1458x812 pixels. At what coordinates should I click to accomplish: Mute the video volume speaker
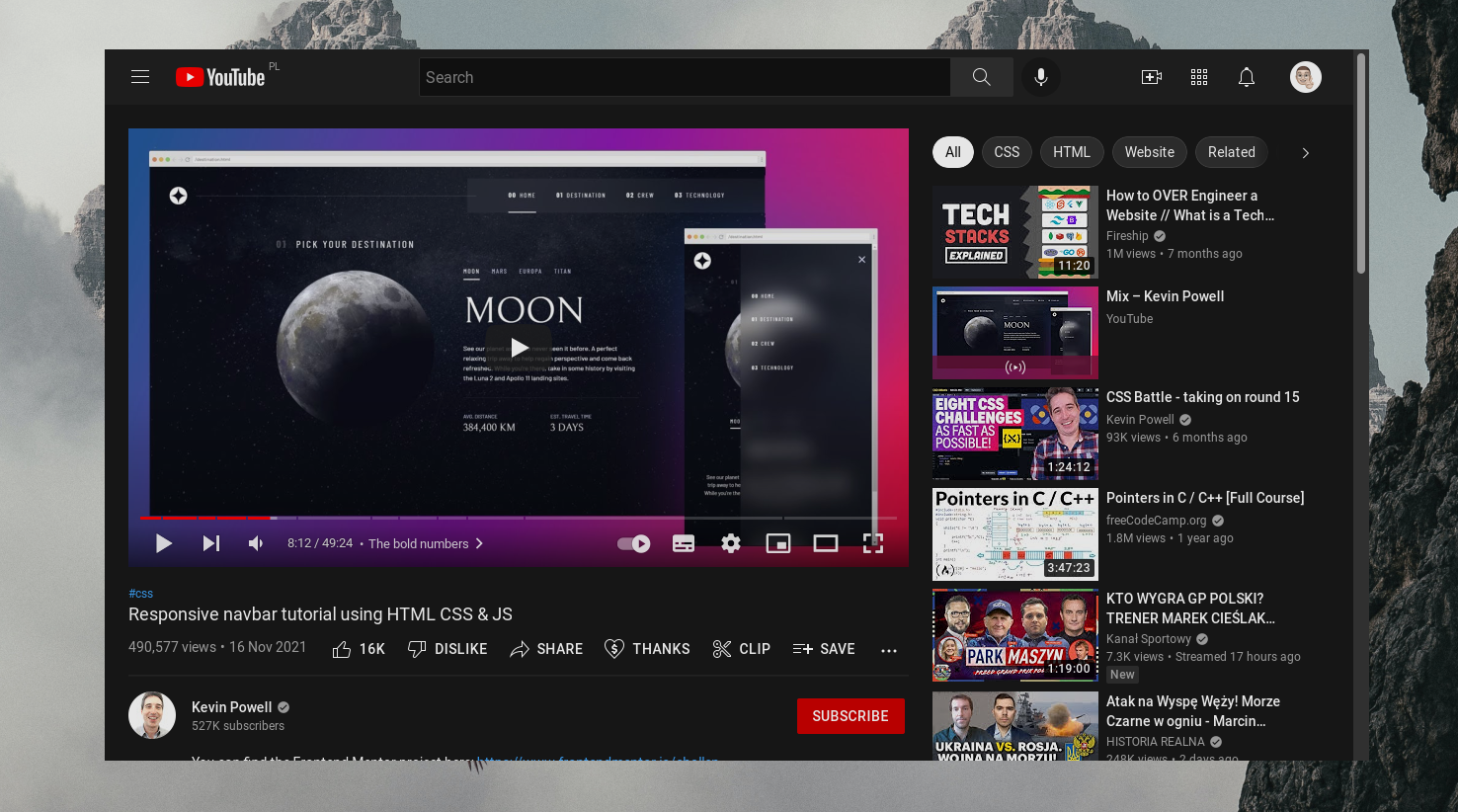256,543
